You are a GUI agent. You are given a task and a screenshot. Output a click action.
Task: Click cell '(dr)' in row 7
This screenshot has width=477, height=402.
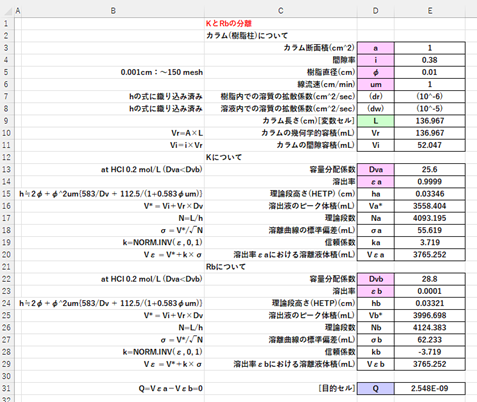pyautogui.click(x=376, y=96)
